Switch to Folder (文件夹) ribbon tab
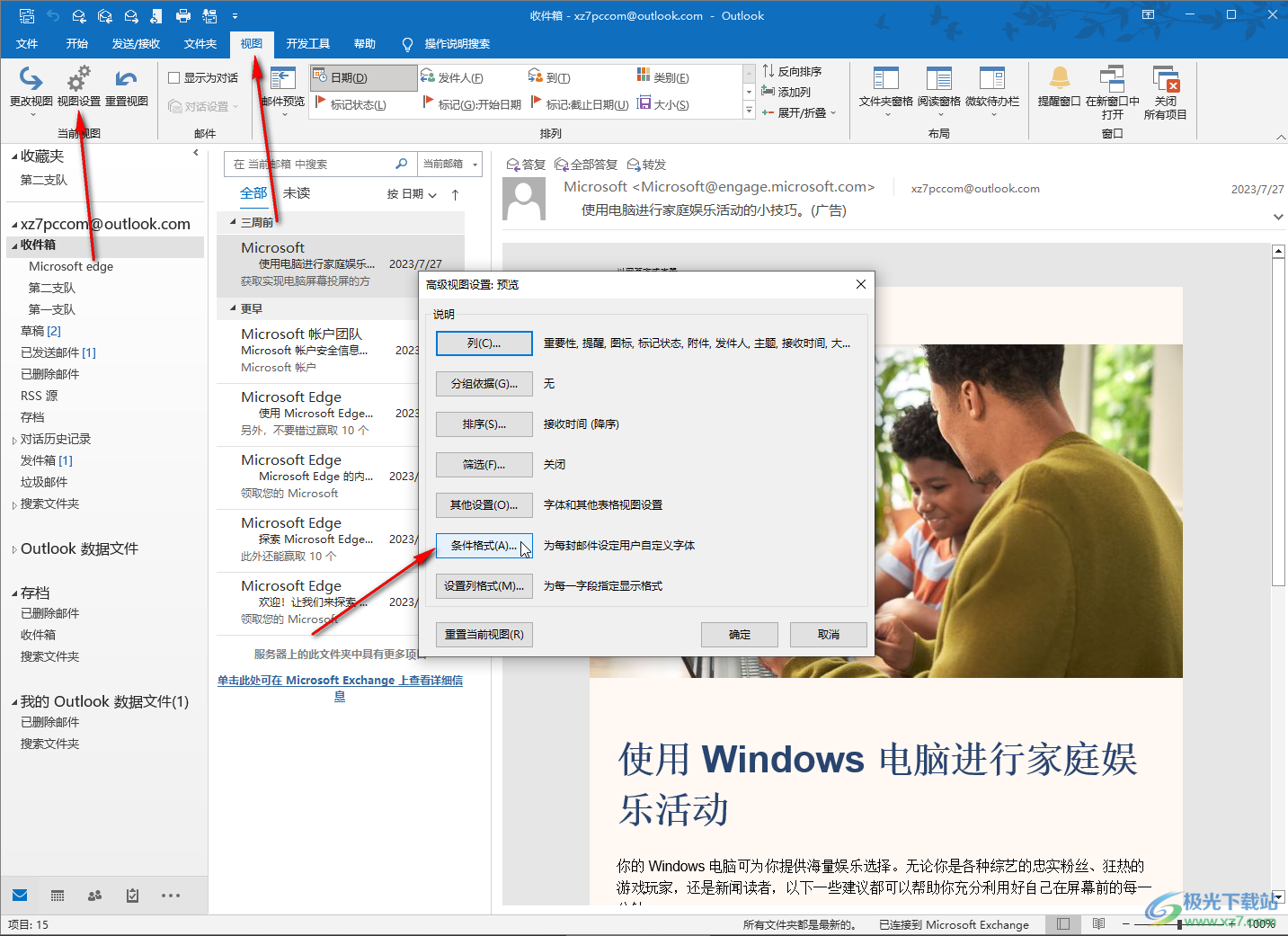1288x936 pixels. pos(200,44)
